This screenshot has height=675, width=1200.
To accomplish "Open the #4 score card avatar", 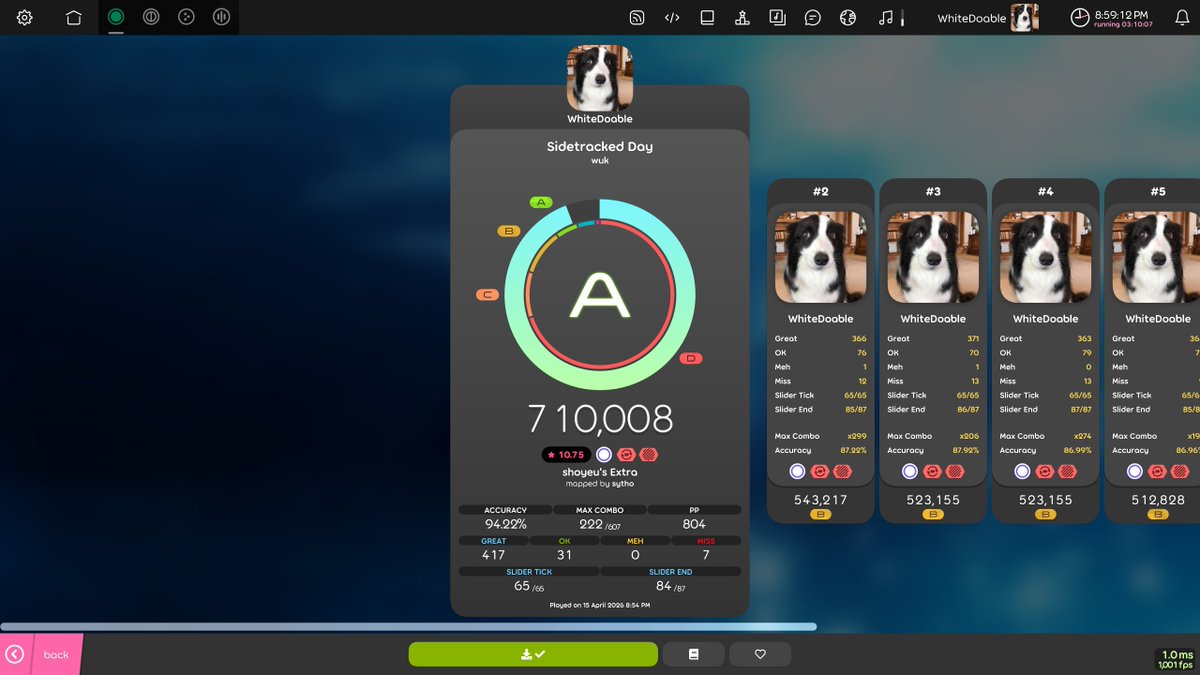I will click(1045, 257).
